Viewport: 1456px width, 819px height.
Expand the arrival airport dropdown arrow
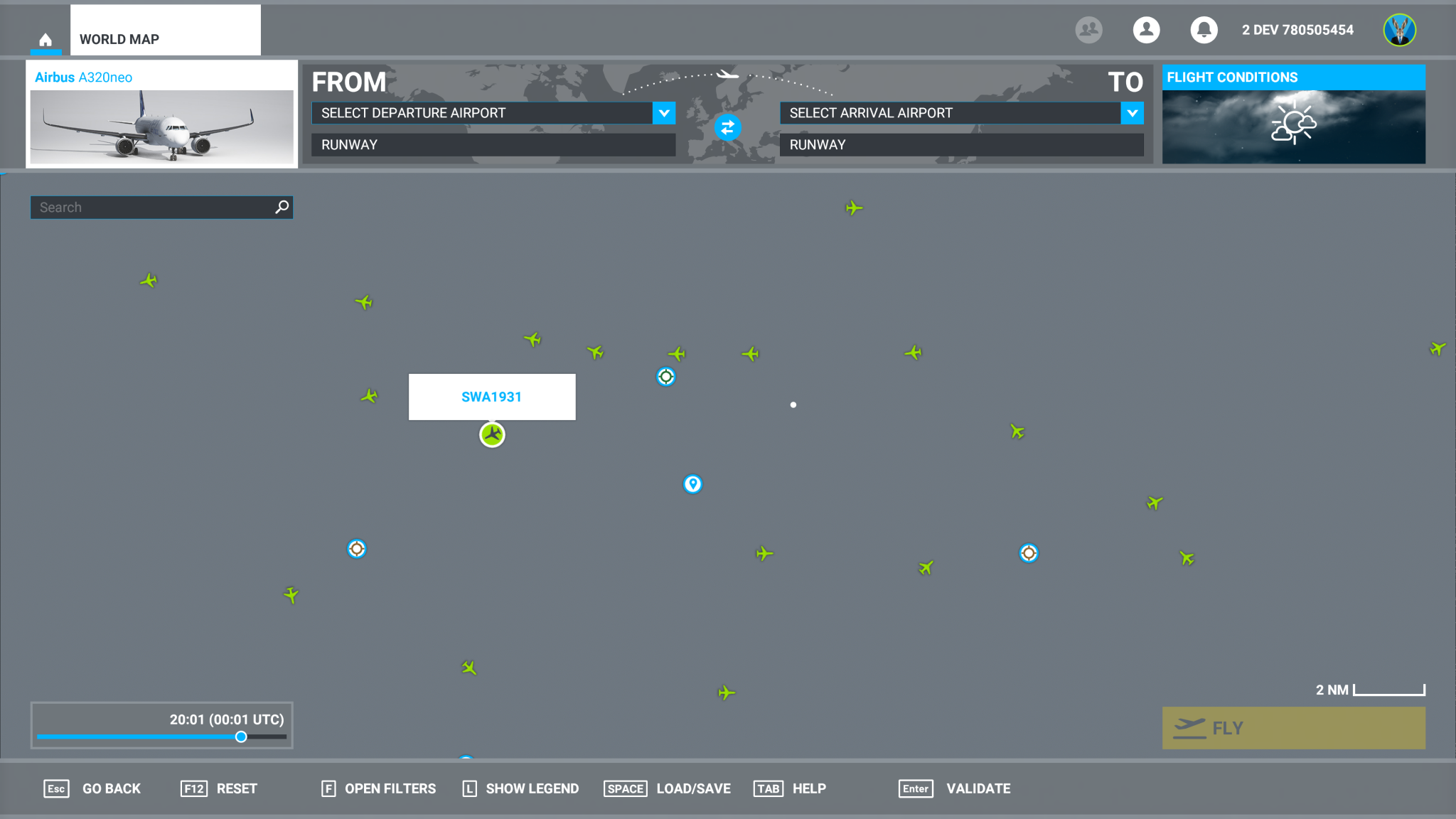click(x=1132, y=113)
